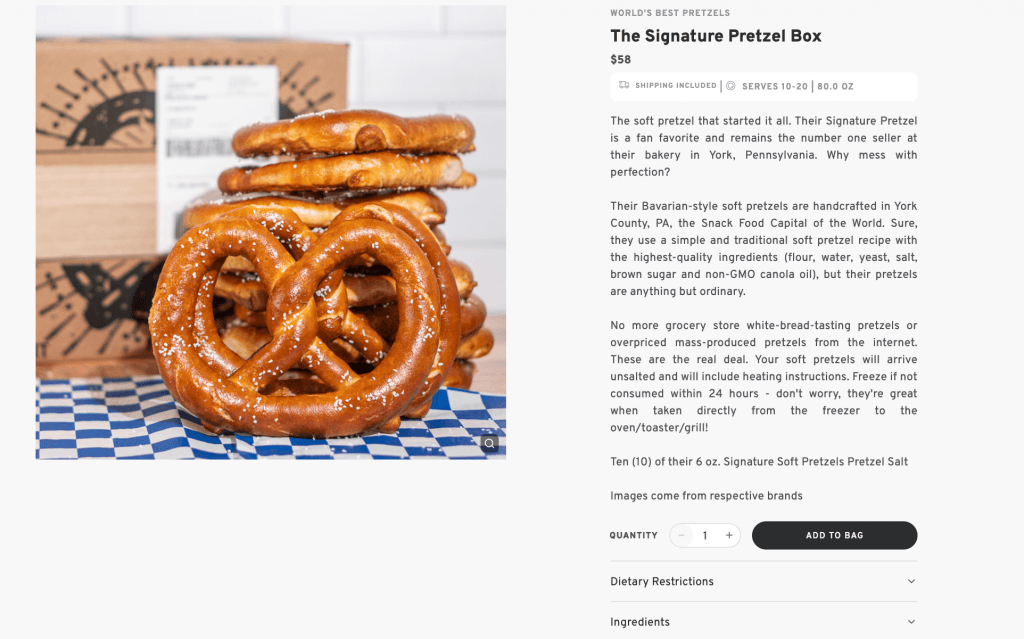The image size is (1024, 639).
Task: Click the plus icon to increase quantity
Action: pyautogui.click(x=729, y=535)
